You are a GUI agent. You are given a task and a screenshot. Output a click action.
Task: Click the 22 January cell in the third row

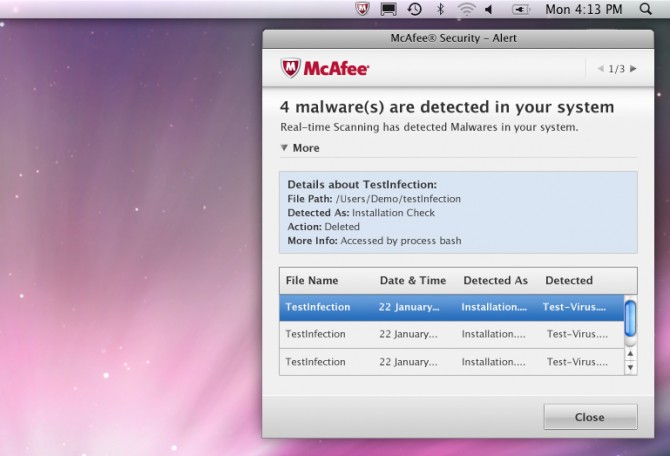pyautogui.click(x=408, y=362)
